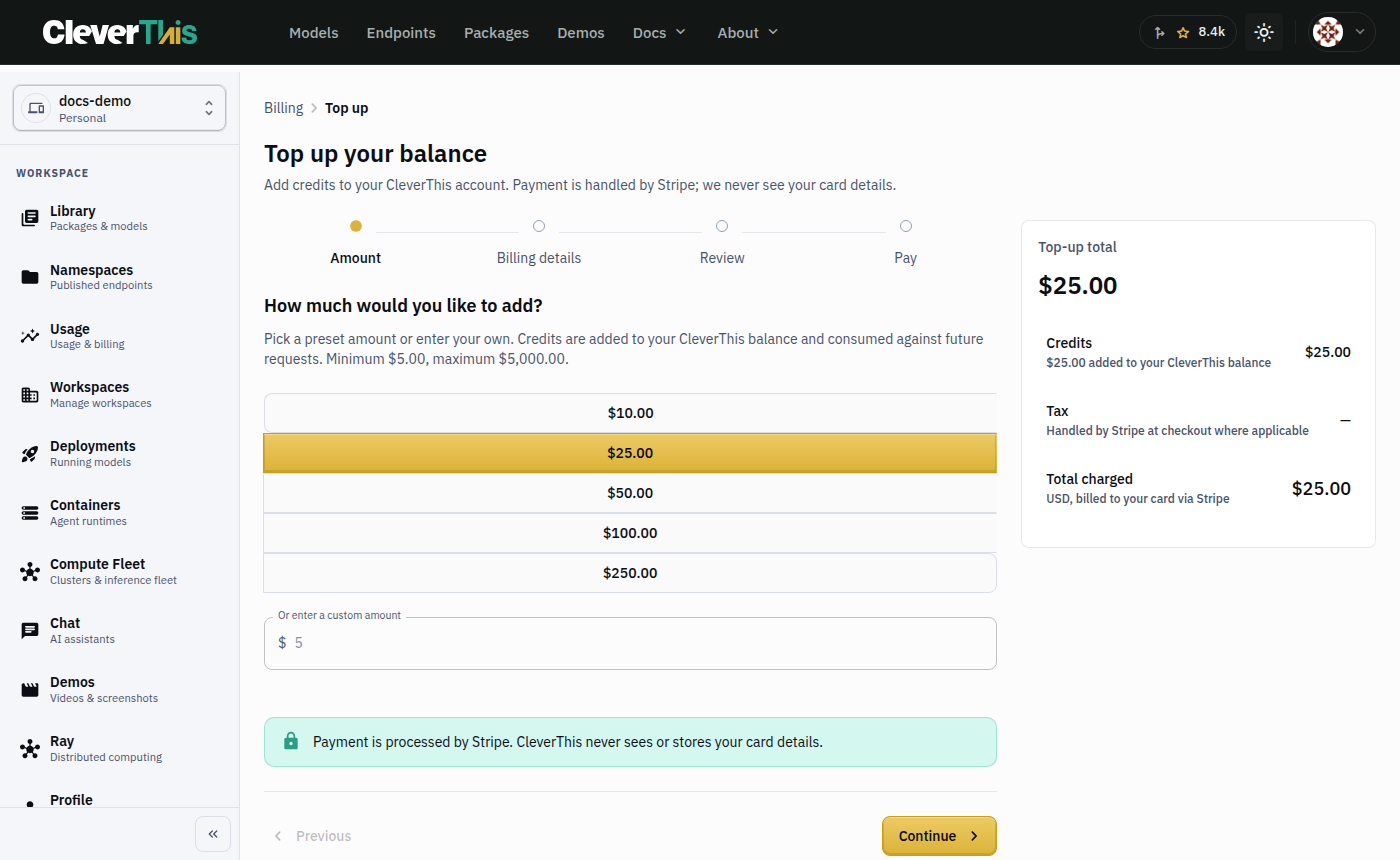Image resolution: width=1400 pixels, height=860 pixels.
Task: Click the Previous button
Action: 312,836
